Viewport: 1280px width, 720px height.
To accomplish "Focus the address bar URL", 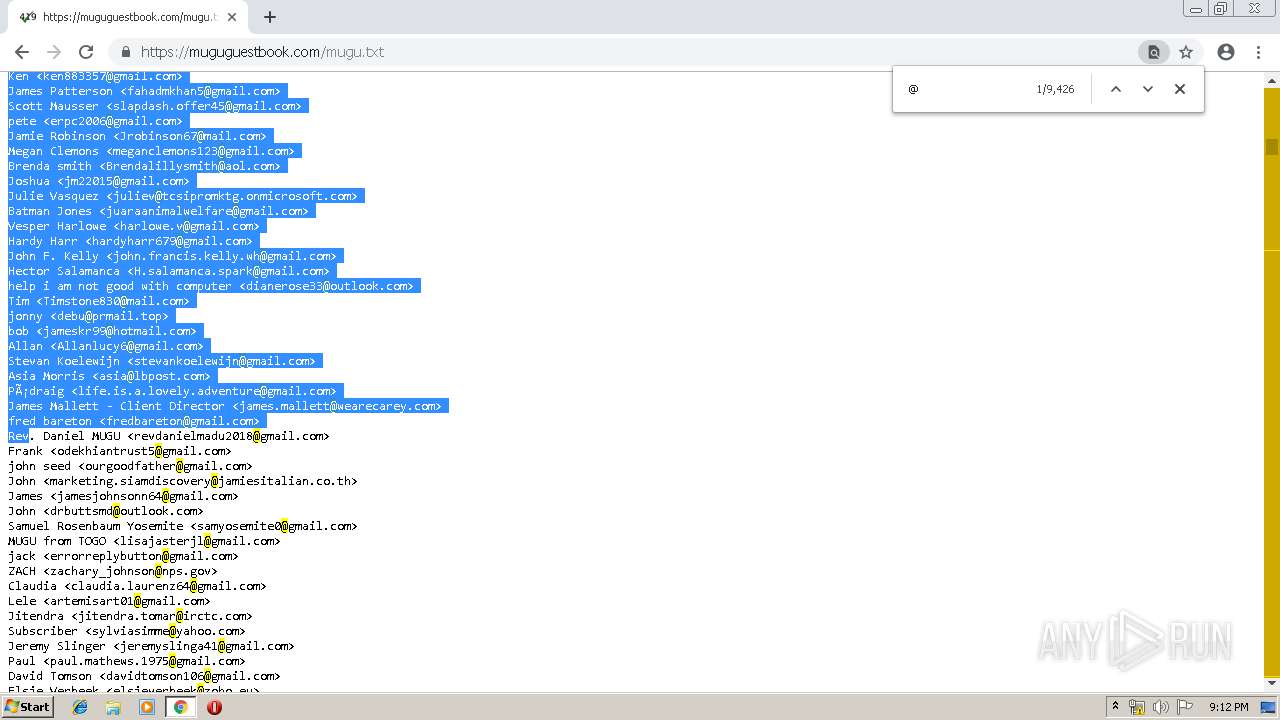I will pyautogui.click(x=262, y=52).
